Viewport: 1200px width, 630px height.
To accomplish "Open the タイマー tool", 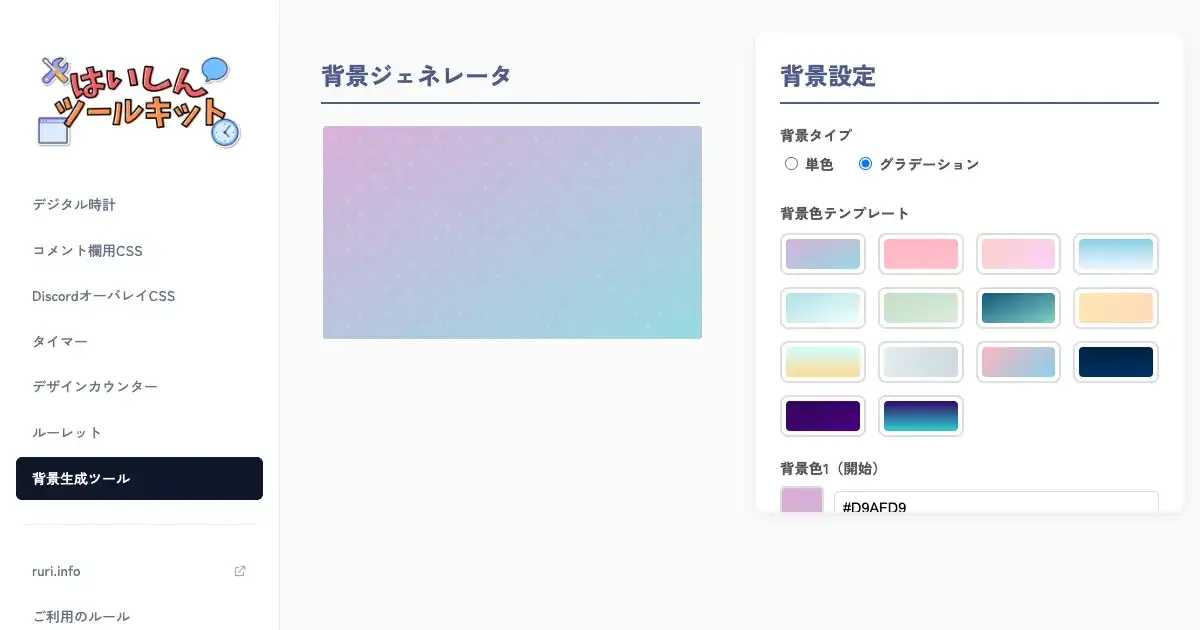I will [60, 342].
